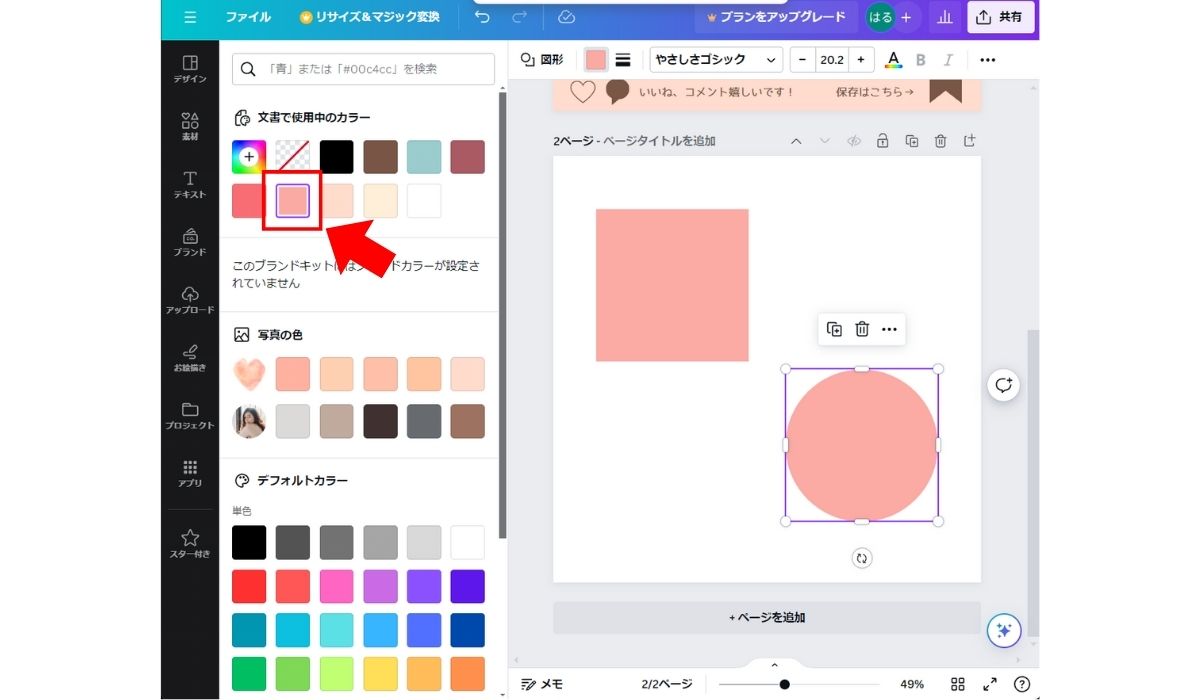
Task: Open the ファイル menu
Action: [x=248, y=17]
